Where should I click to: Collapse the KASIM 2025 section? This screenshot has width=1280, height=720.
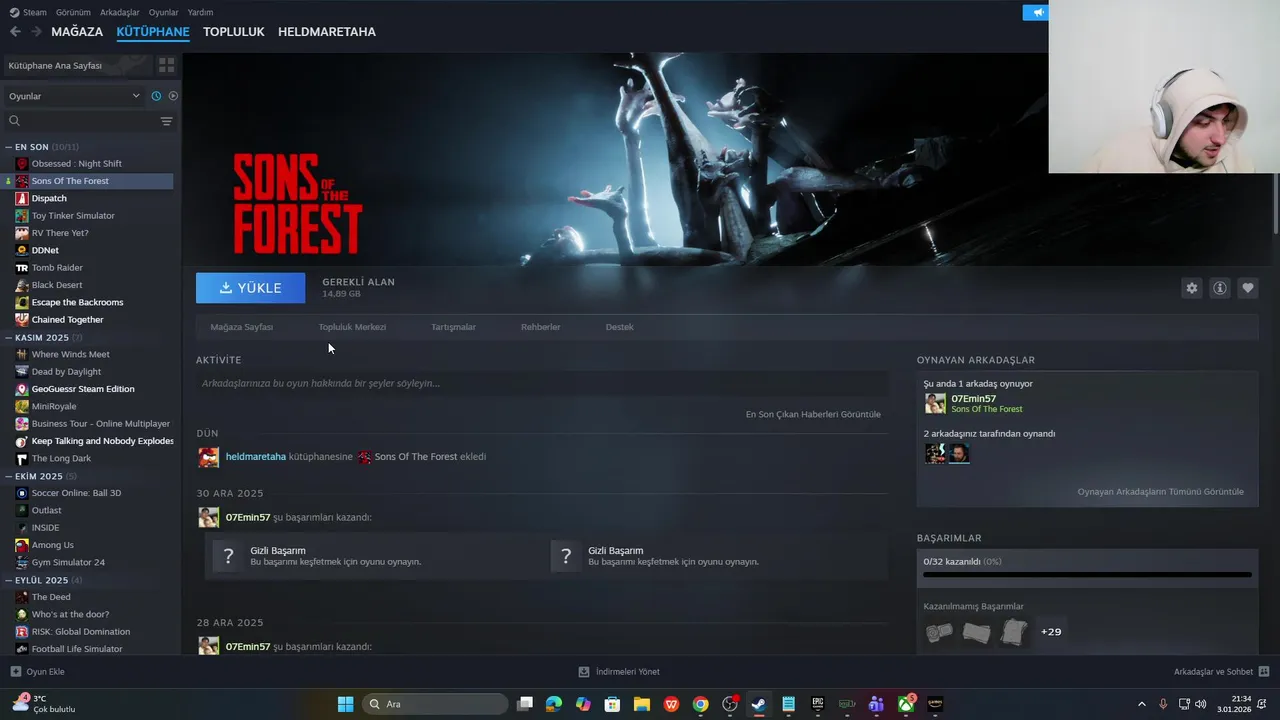[8, 338]
